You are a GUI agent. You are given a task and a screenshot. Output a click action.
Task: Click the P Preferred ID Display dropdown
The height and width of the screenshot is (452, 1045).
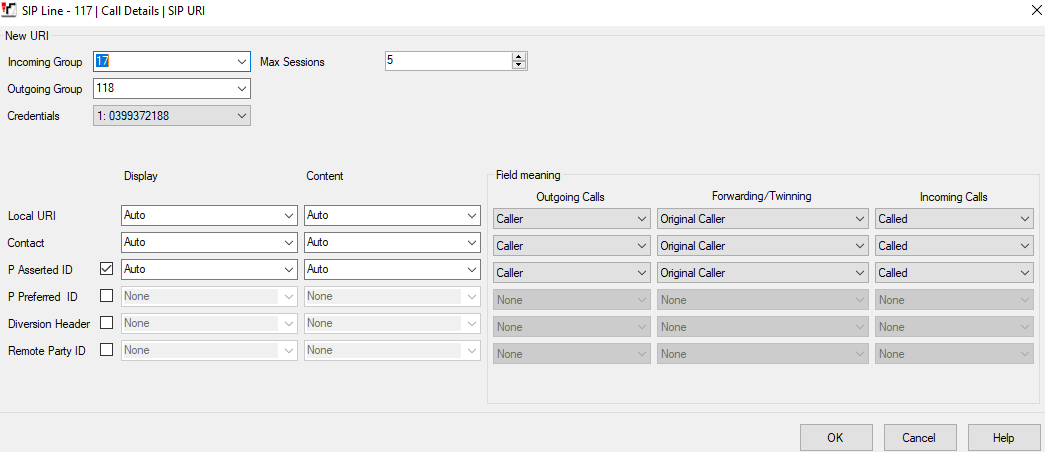coord(209,296)
